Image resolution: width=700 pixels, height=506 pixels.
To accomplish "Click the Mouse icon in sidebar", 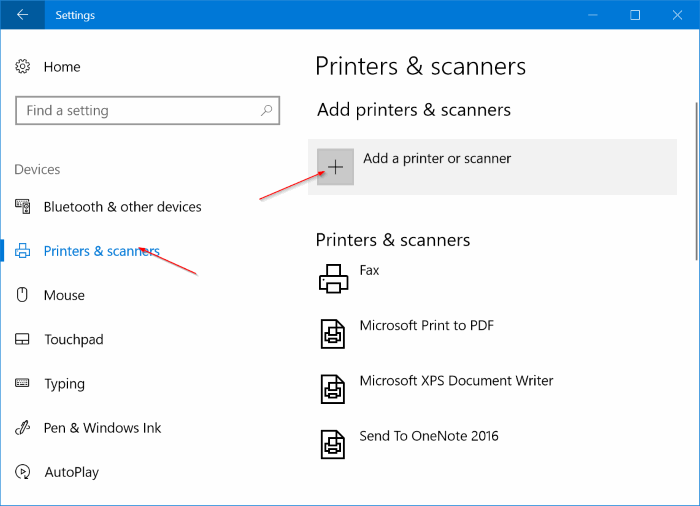I will pos(22,295).
